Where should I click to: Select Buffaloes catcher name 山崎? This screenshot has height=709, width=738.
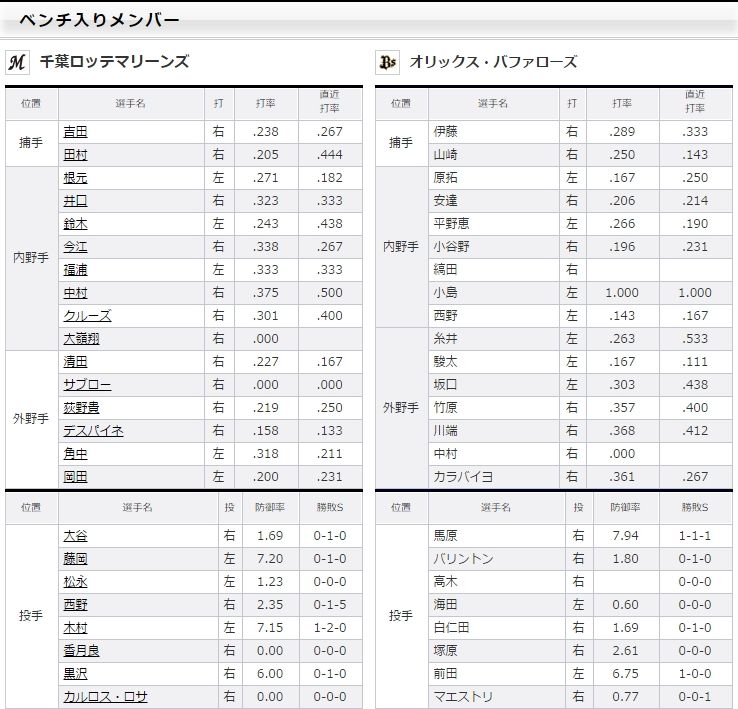click(x=445, y=155)
